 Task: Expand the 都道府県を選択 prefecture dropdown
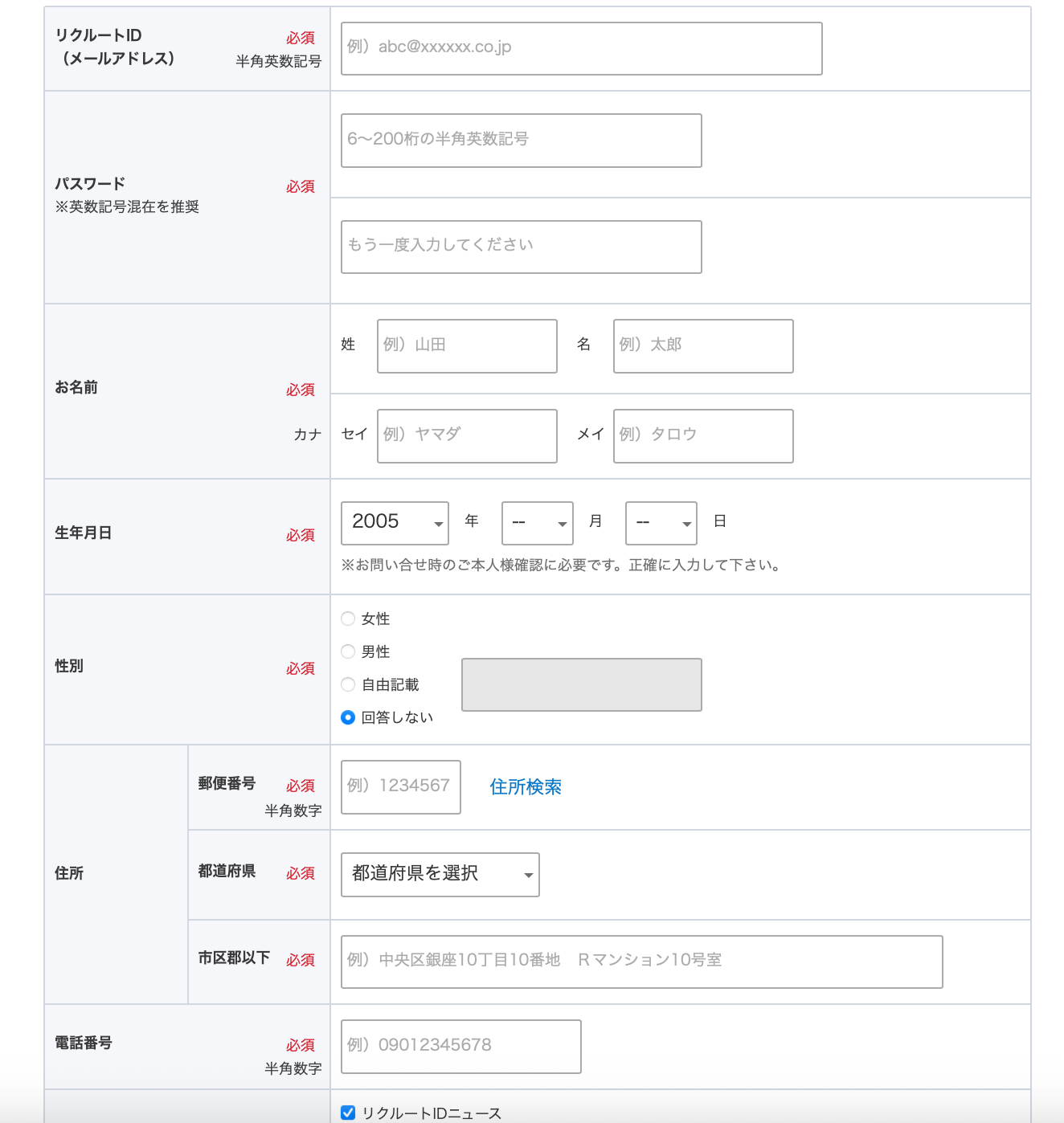click(x=440, y=874)
